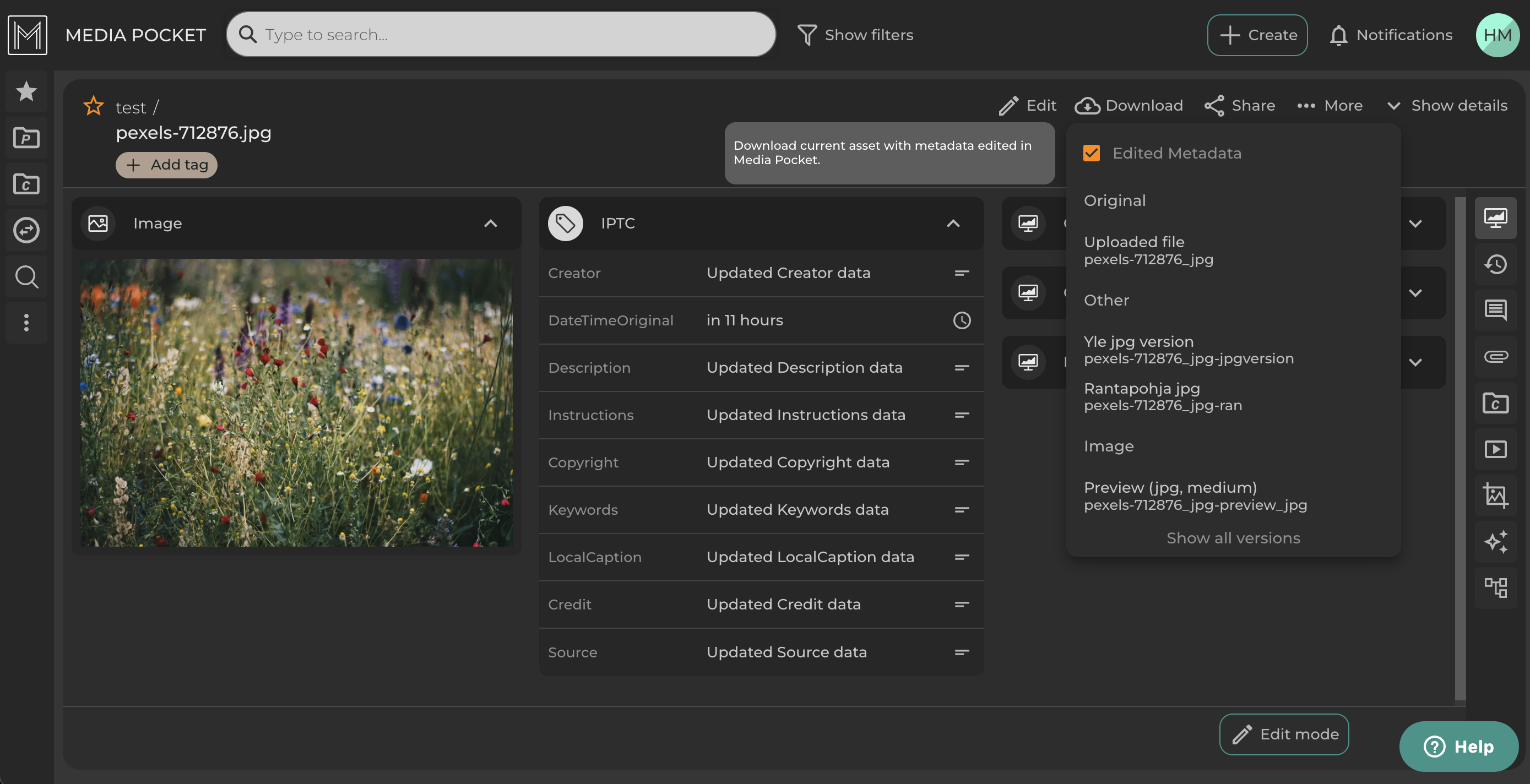
Task: Click the attachment link icon in right sidebar
Action: 1495,356
